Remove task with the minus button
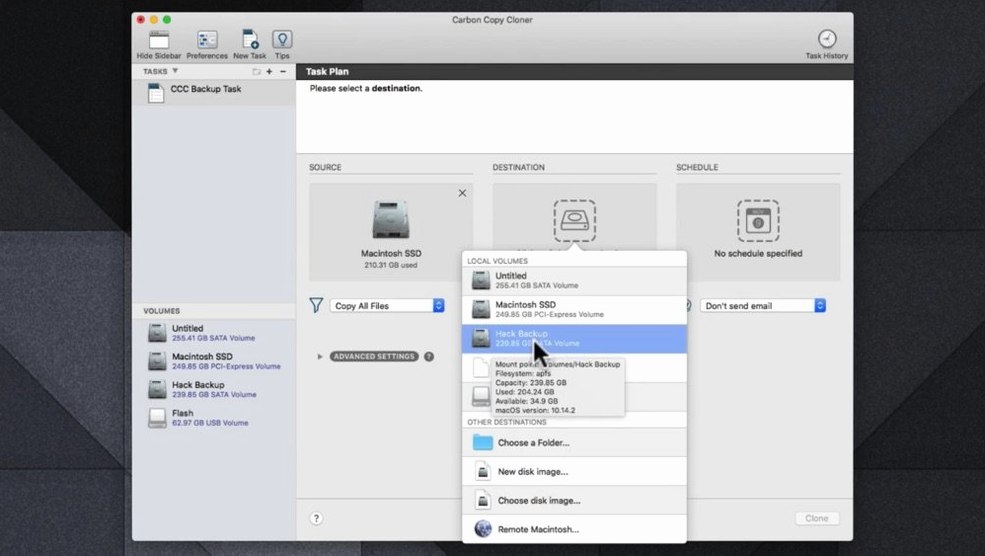Viewport: 985px width, 556px height. (x=283, y=72)
